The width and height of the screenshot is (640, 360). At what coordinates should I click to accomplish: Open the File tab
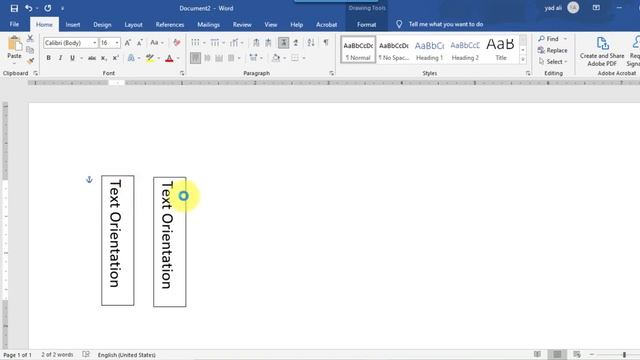tap(14, 24)
